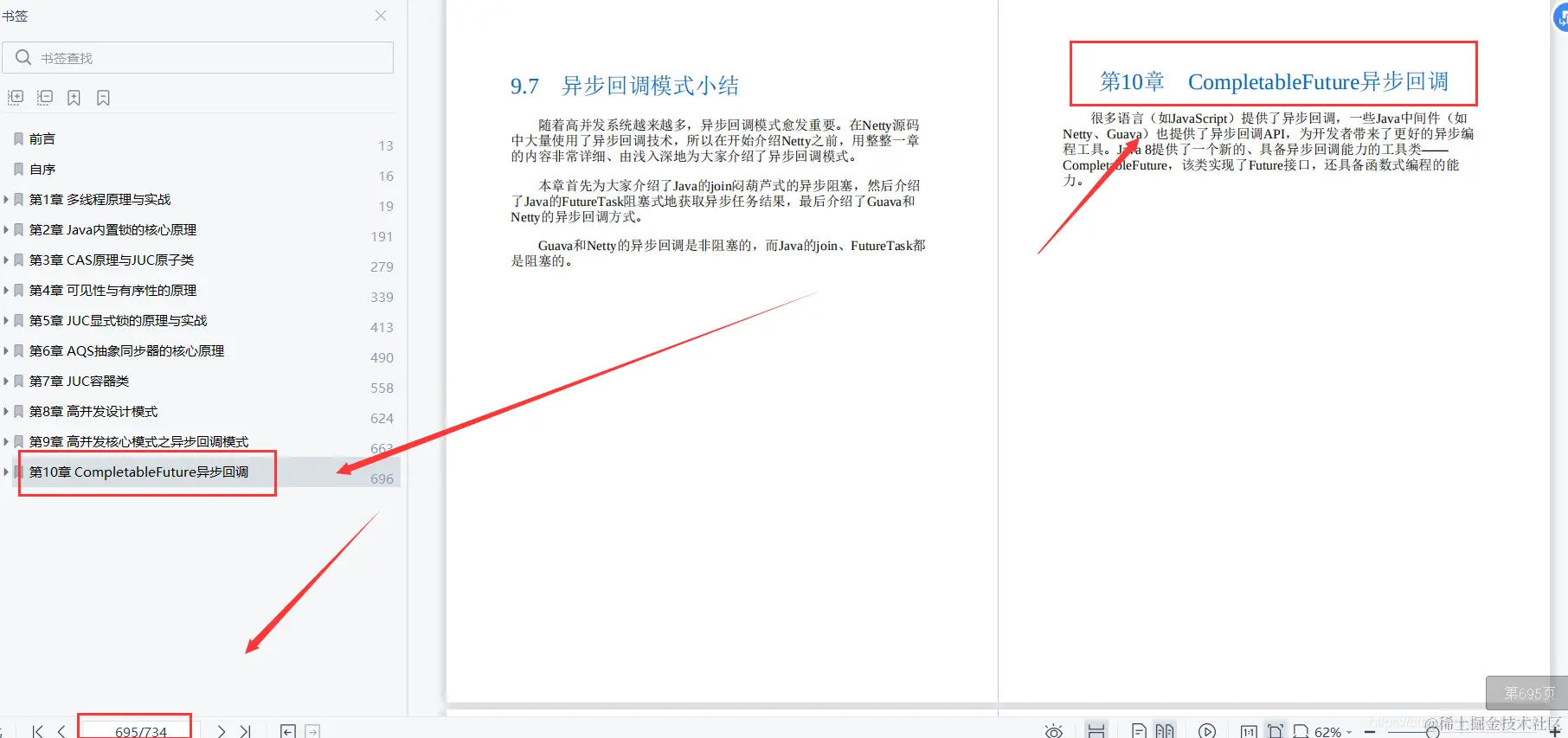The width and height of the screenshot is (1568, 738).
Task: Click the 9.7 异步回调模式小结 heading
Action: (625, 86)
